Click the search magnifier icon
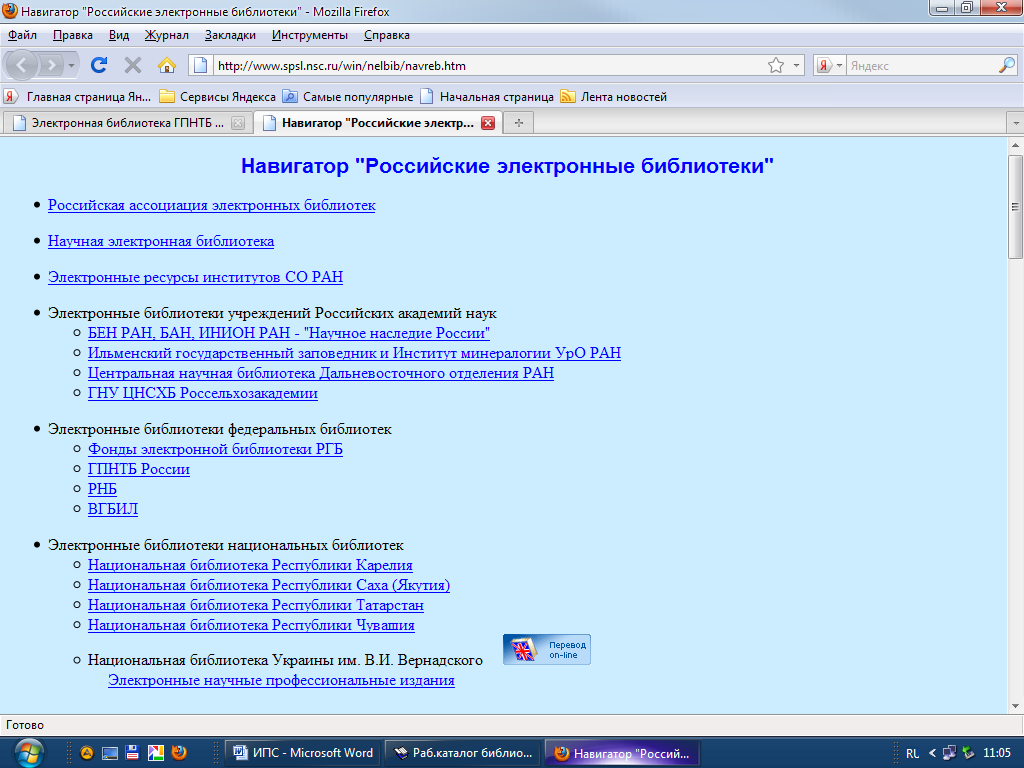The width and height of the screenshot is (1024, 768). click(x=1006, y=65)
